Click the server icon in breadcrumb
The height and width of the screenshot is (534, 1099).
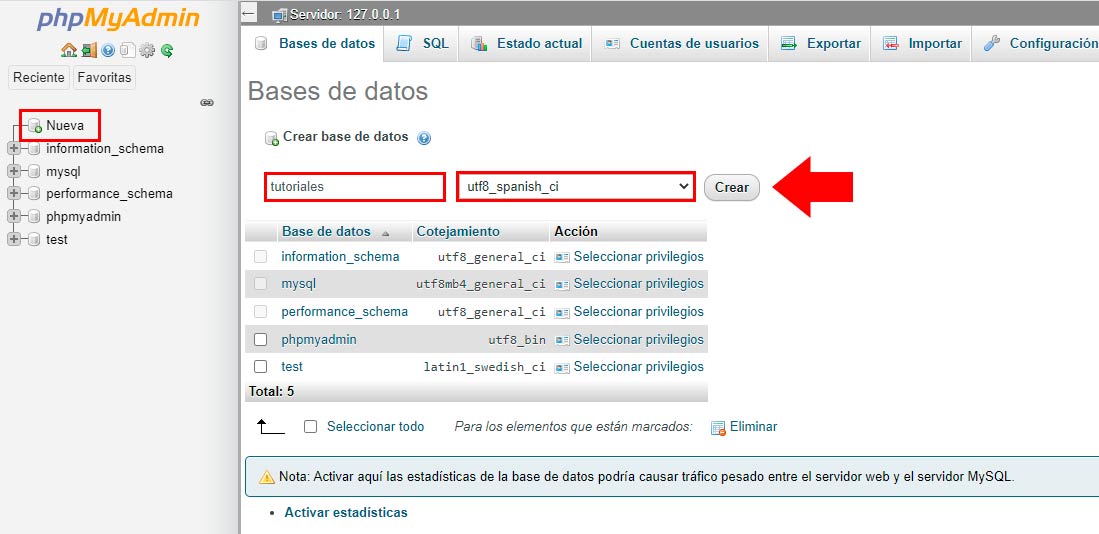280,15
